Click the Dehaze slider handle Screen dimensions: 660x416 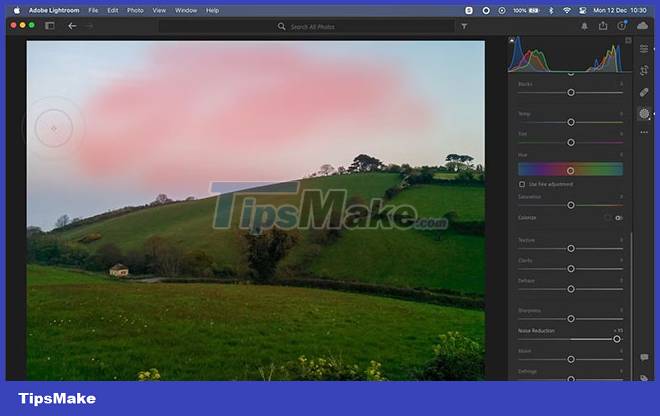pos(571,289)
